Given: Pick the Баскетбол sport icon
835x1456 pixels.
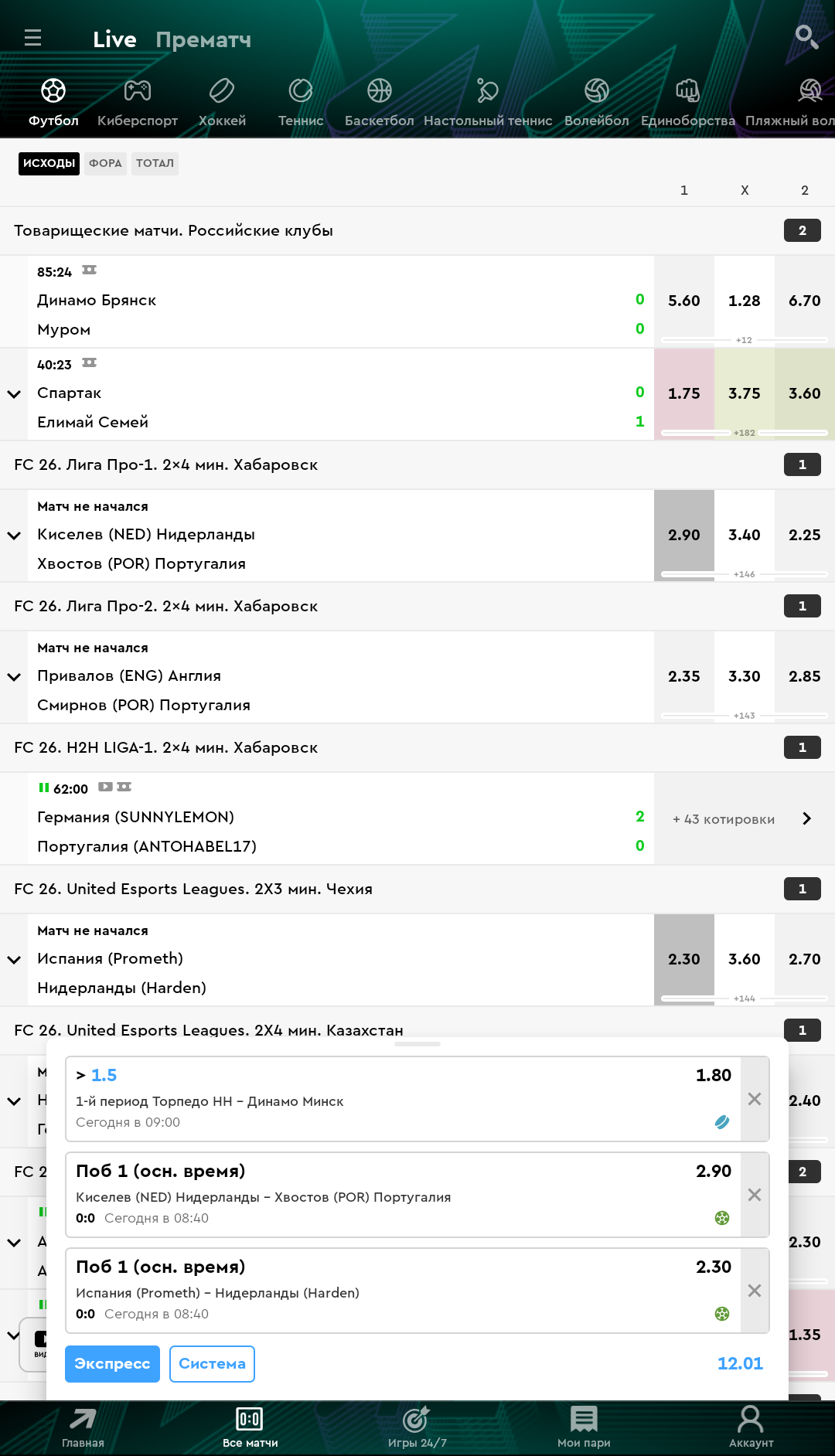Looking at the screenshot, I should tap(379, 91).
